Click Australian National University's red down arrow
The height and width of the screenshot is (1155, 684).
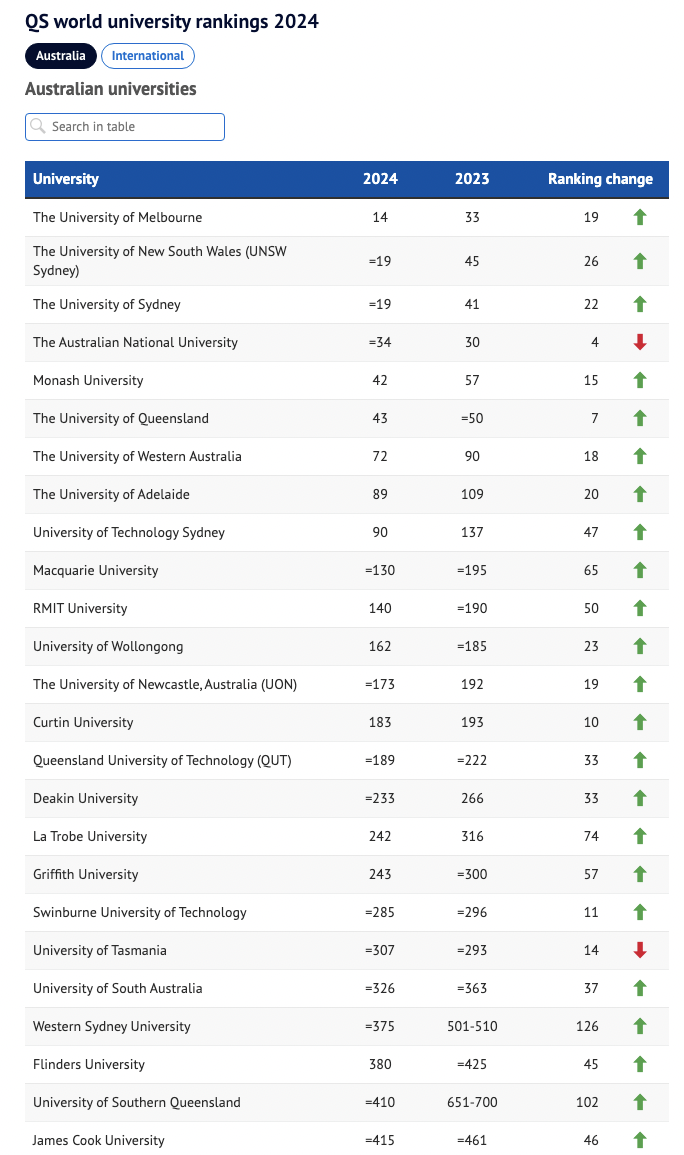click(640, 342)
